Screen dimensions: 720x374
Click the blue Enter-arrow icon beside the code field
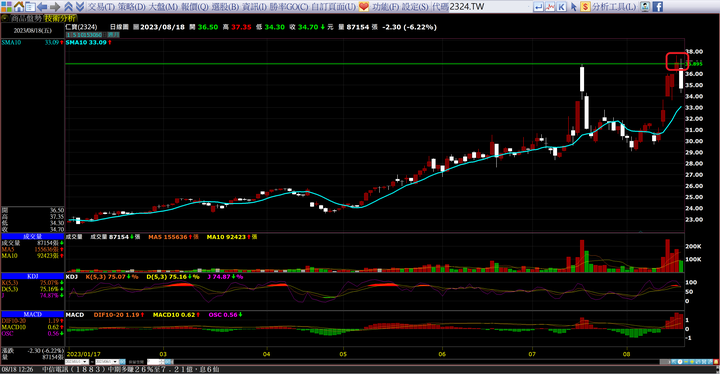click(x=538, y=6)
